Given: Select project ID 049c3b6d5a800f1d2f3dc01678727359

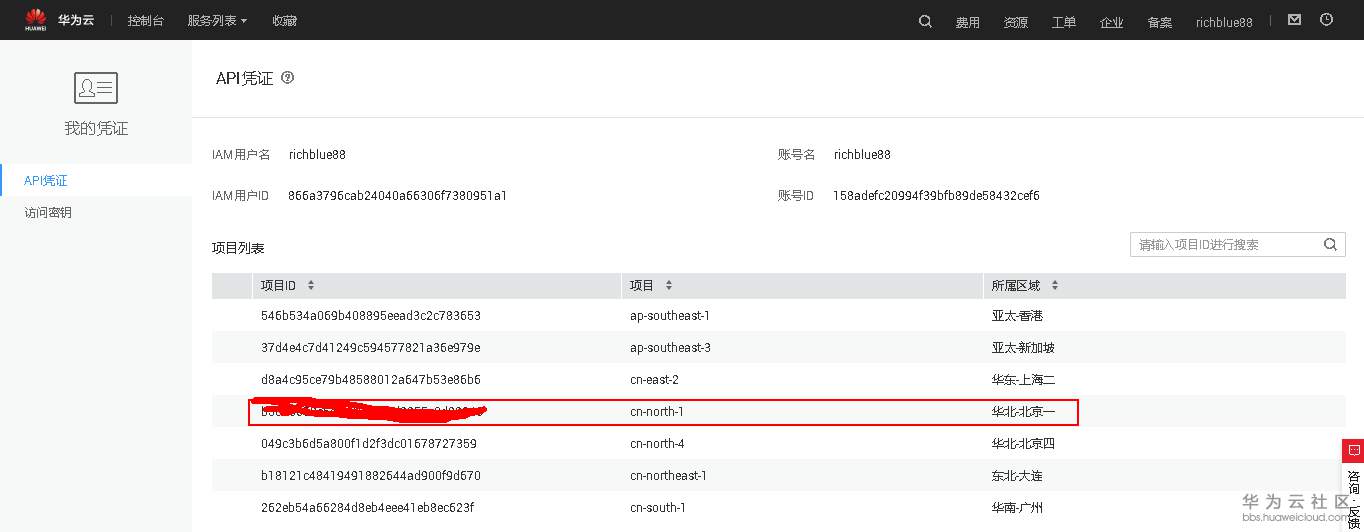Looking at the screenshot, I should pyautogui.click(x=369, y=444).
